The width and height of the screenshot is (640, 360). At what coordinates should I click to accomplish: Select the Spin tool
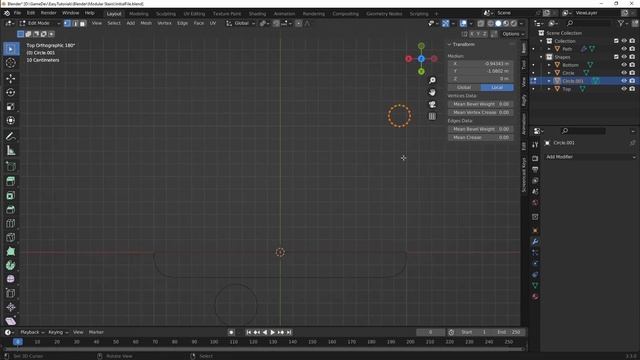[11, 265]
